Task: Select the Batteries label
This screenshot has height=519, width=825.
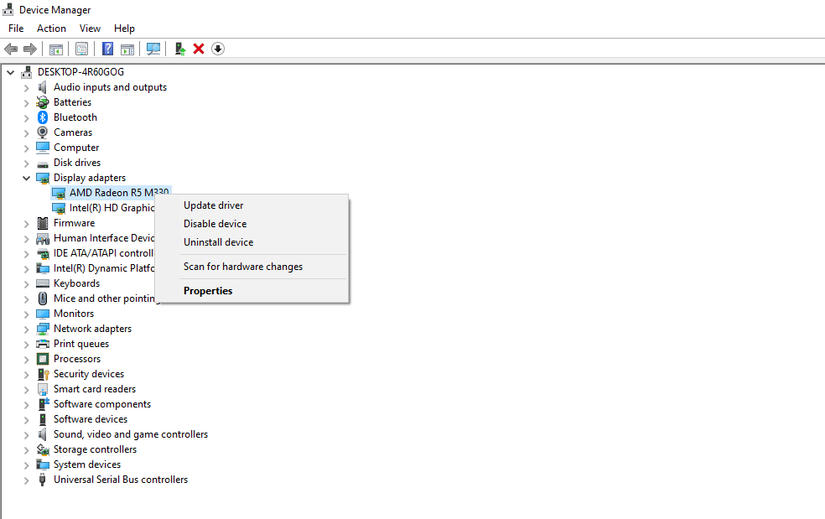Action: [72, 102]
